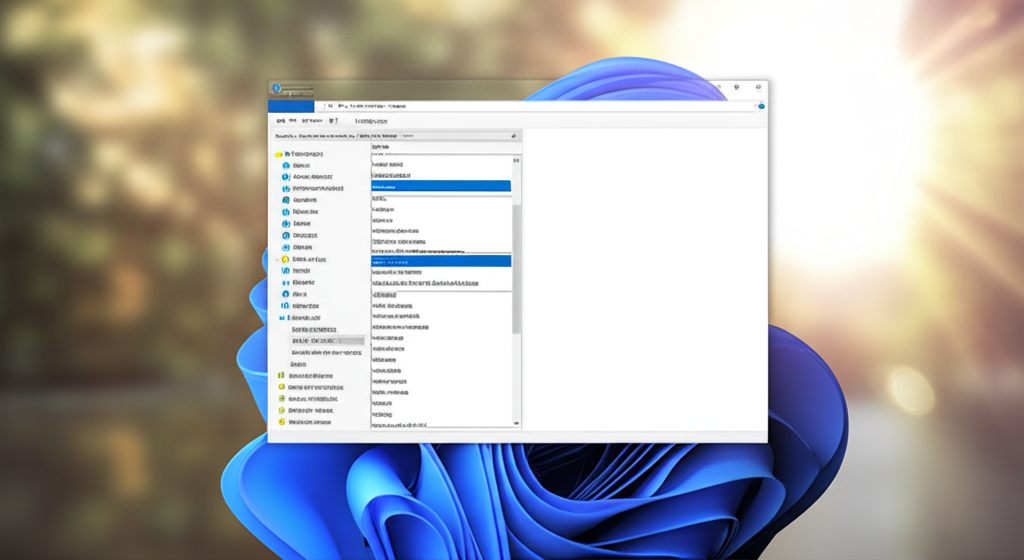Select the gray-highlighted sub-item in the tree
1024x560 pixels.
[x=326, y=341]
